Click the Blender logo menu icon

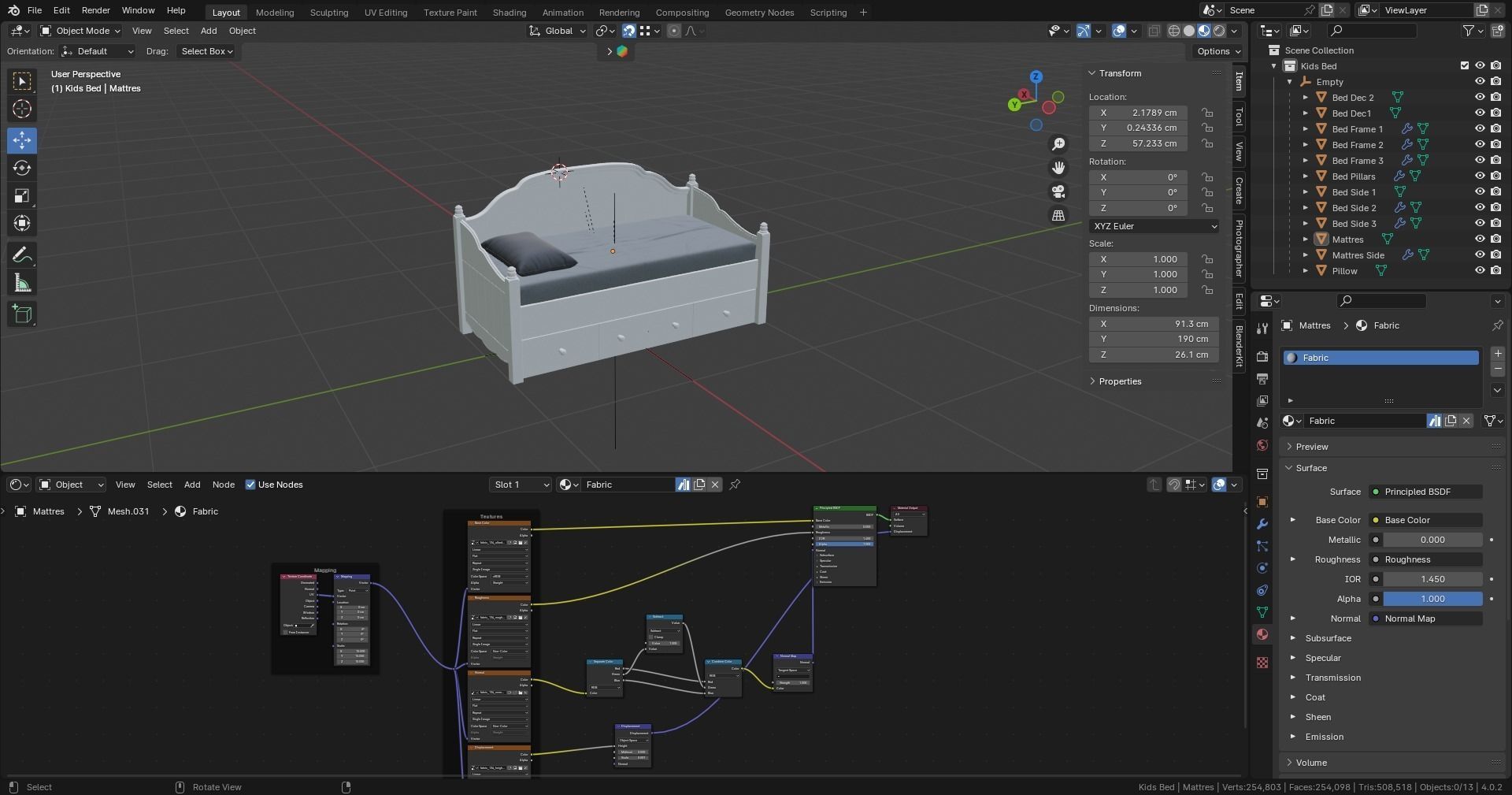(x=13, y=10)
